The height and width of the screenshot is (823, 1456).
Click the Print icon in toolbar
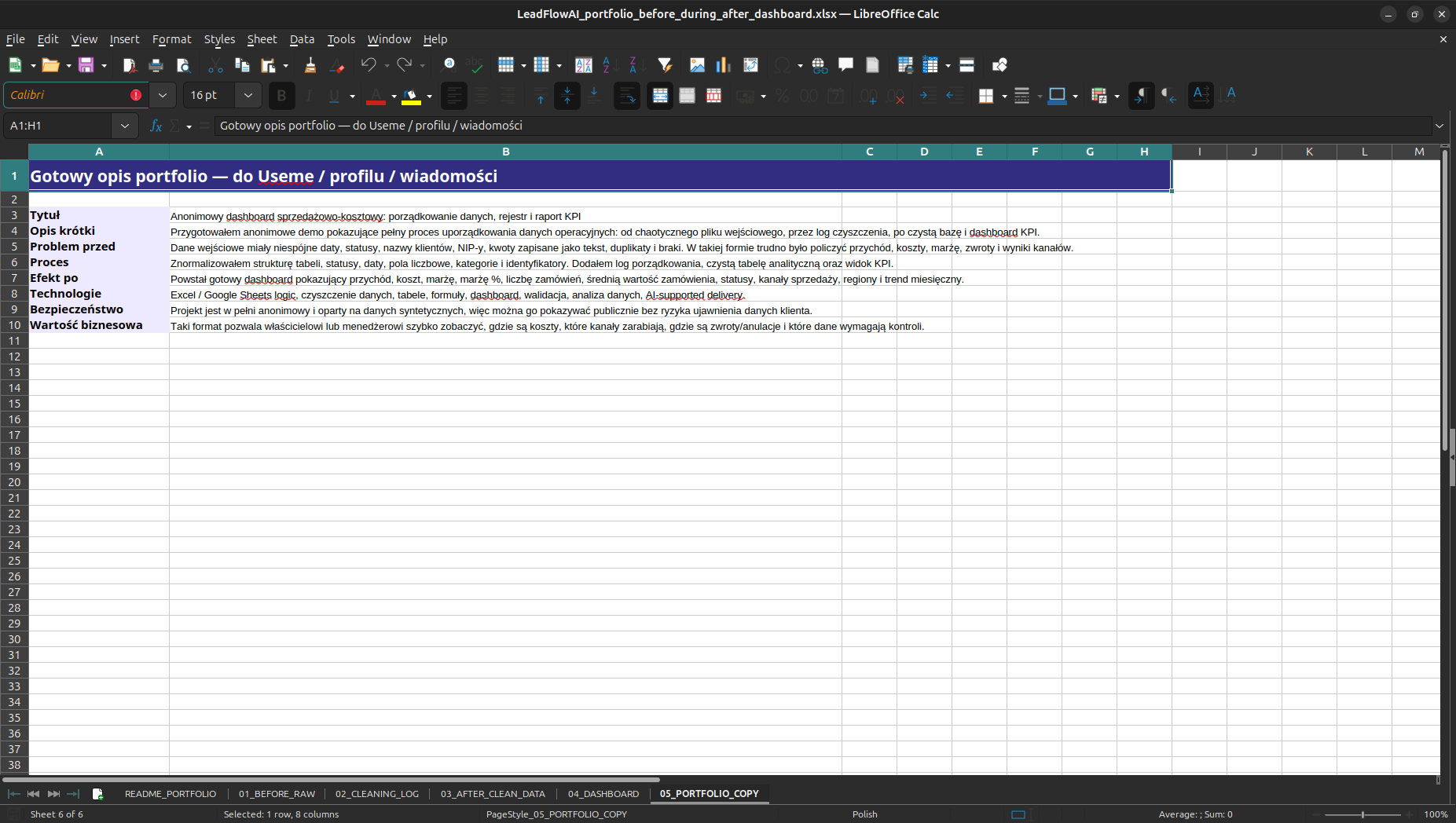pos(156,65)
